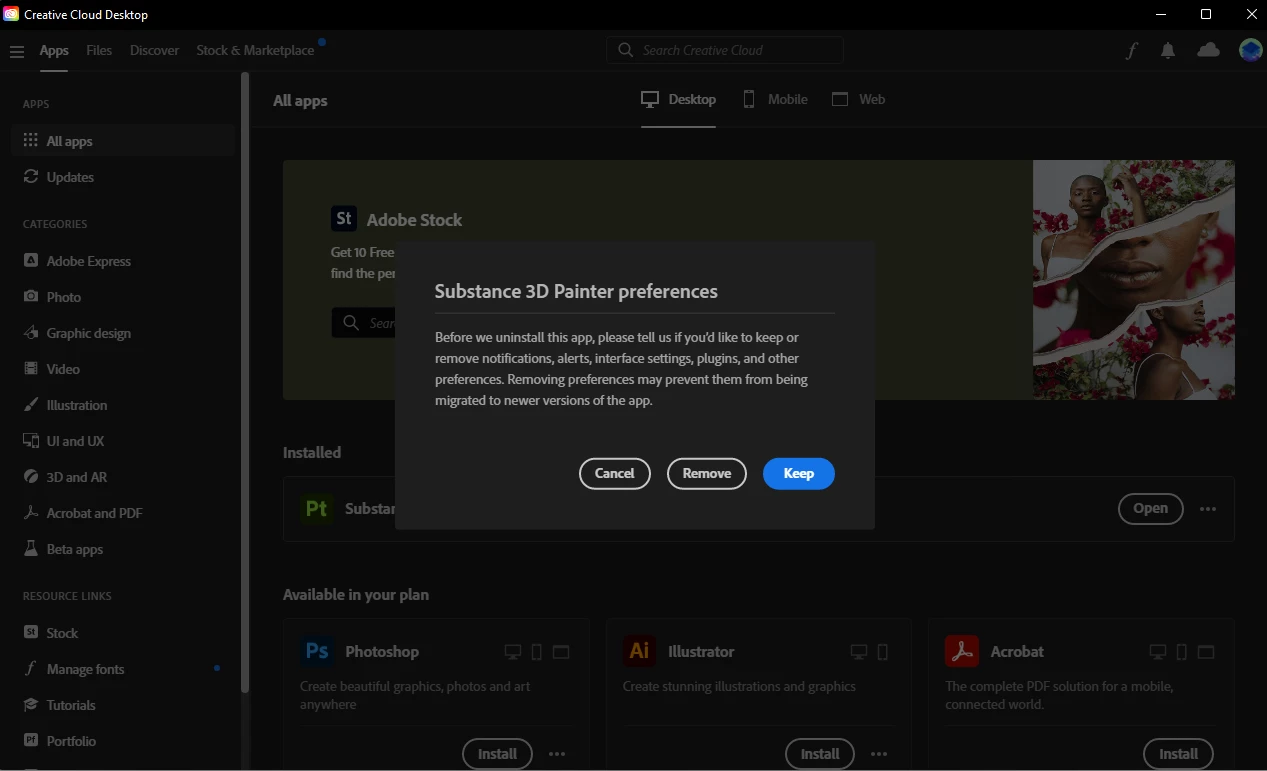
Task: Install Acrobat
Action: (1178, 754)
